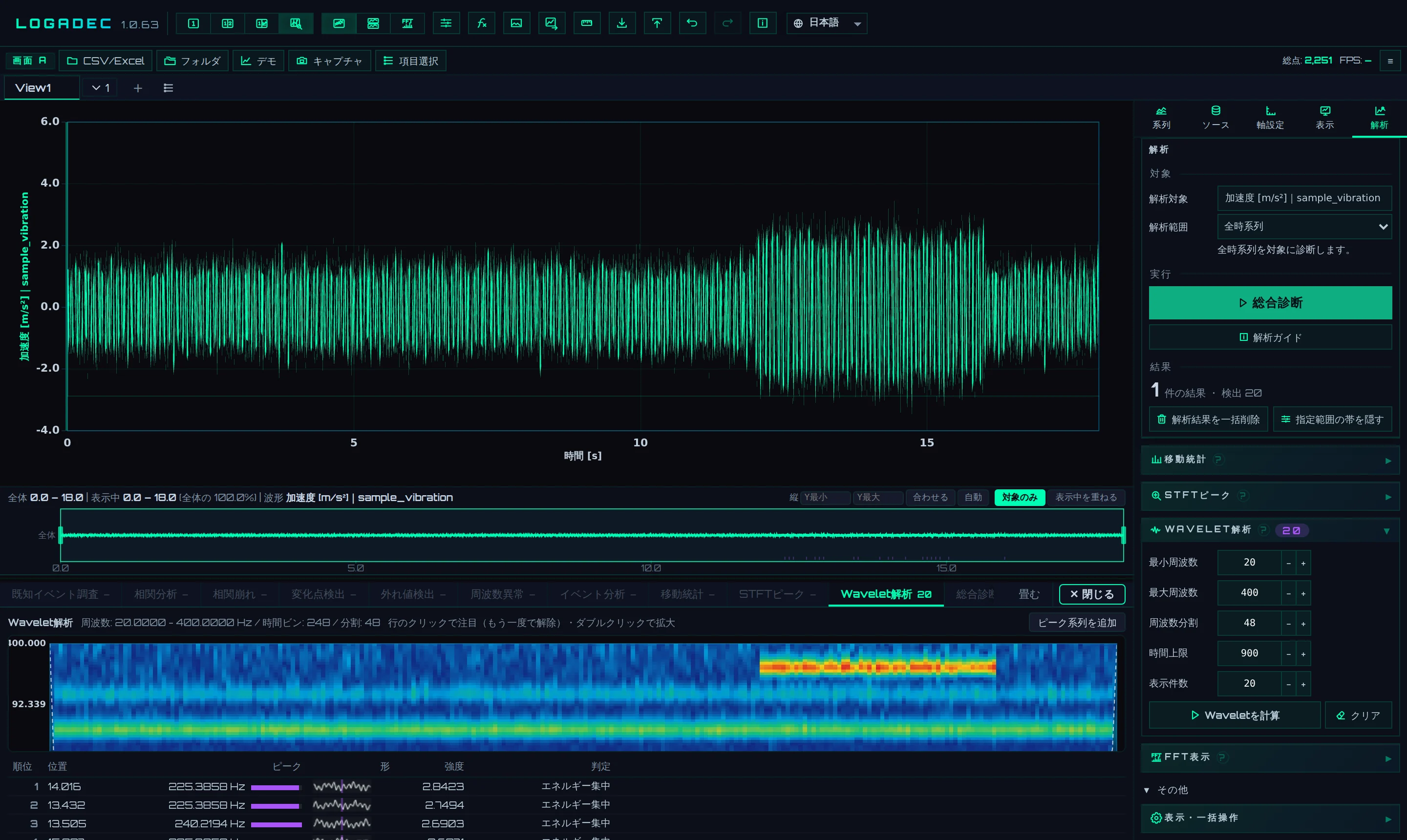
Task: Click Waveletを計算 button
Action: (x=1235, y=715)
